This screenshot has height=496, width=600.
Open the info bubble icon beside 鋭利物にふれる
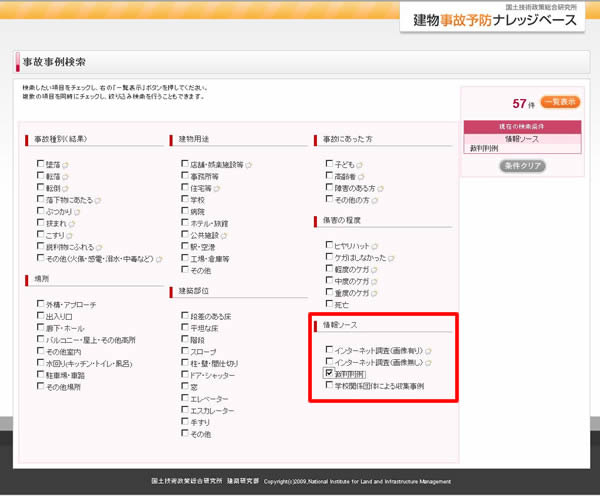click(99, 248)
